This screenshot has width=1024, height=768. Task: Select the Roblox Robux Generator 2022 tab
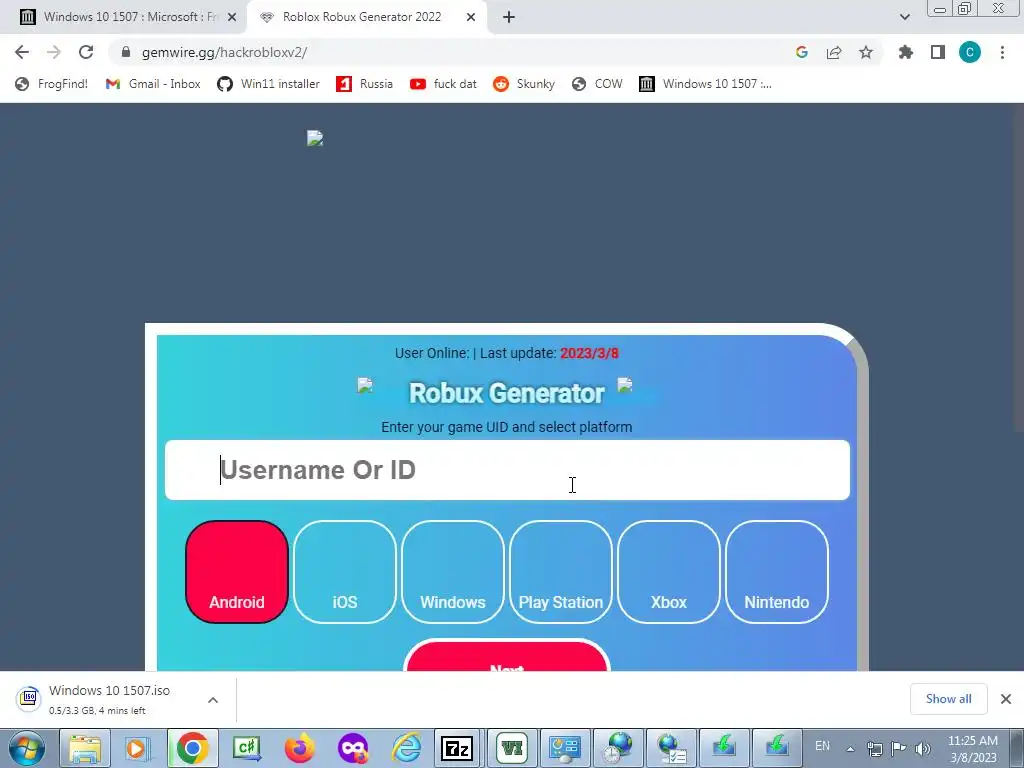click(362, 17)
